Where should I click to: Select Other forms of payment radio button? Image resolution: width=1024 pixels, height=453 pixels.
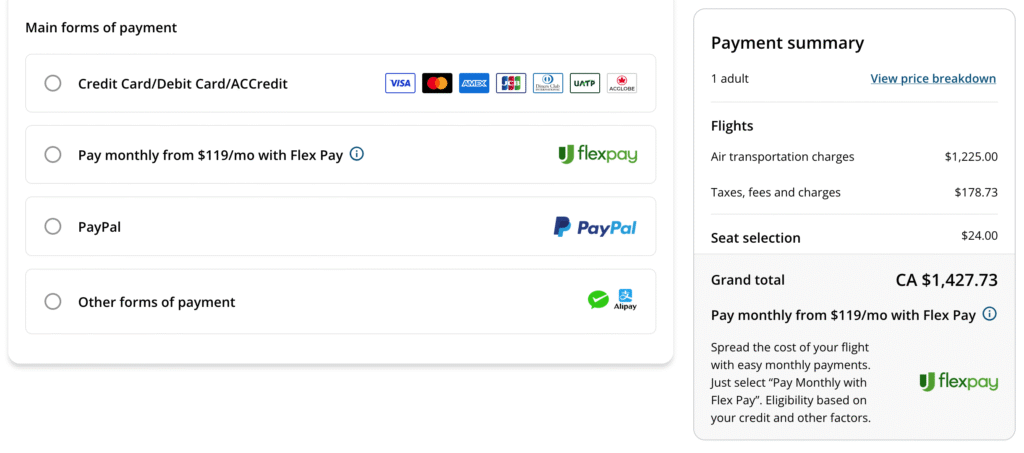tap(53, 302)
